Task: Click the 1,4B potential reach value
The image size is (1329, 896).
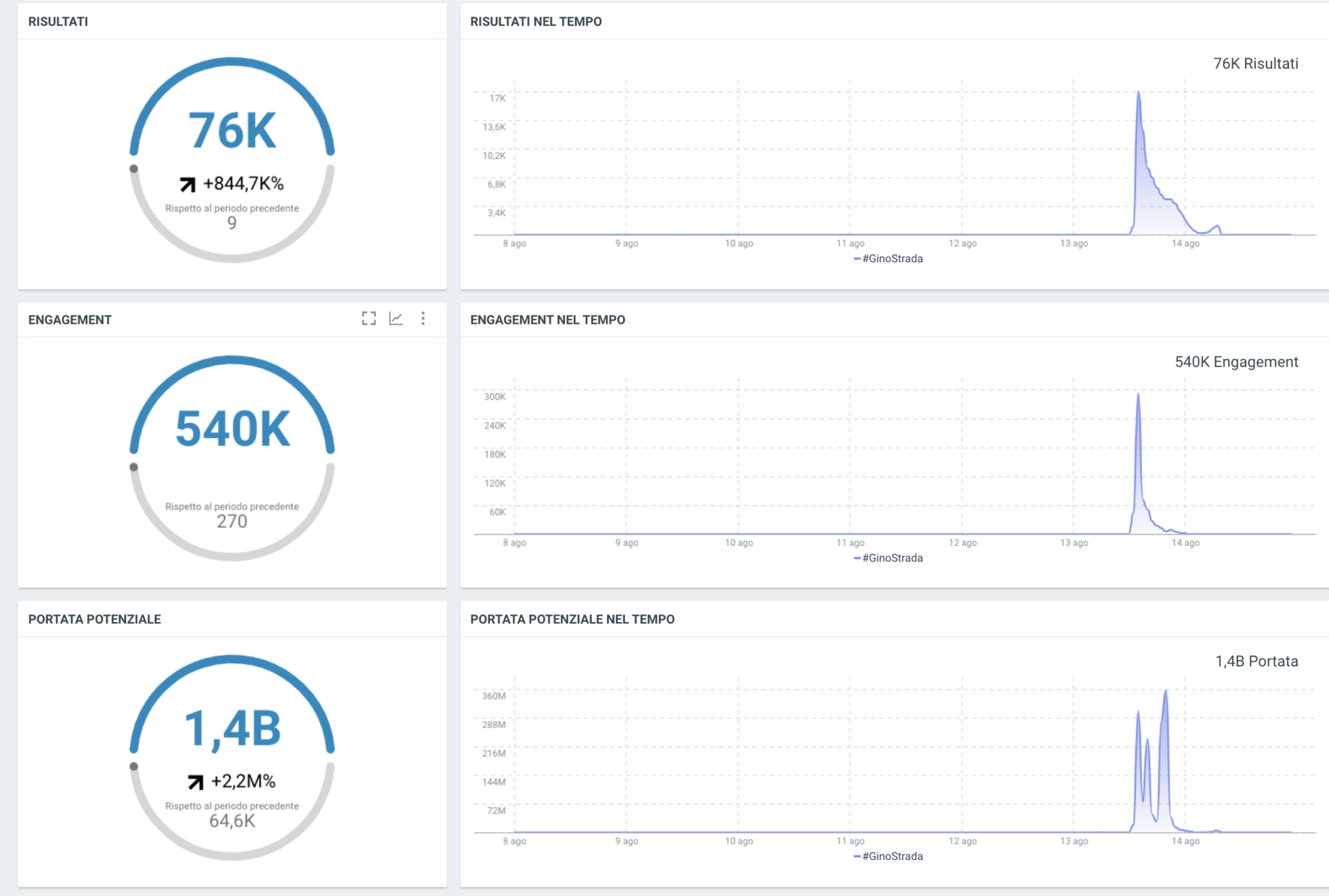Action: [233, 729]
